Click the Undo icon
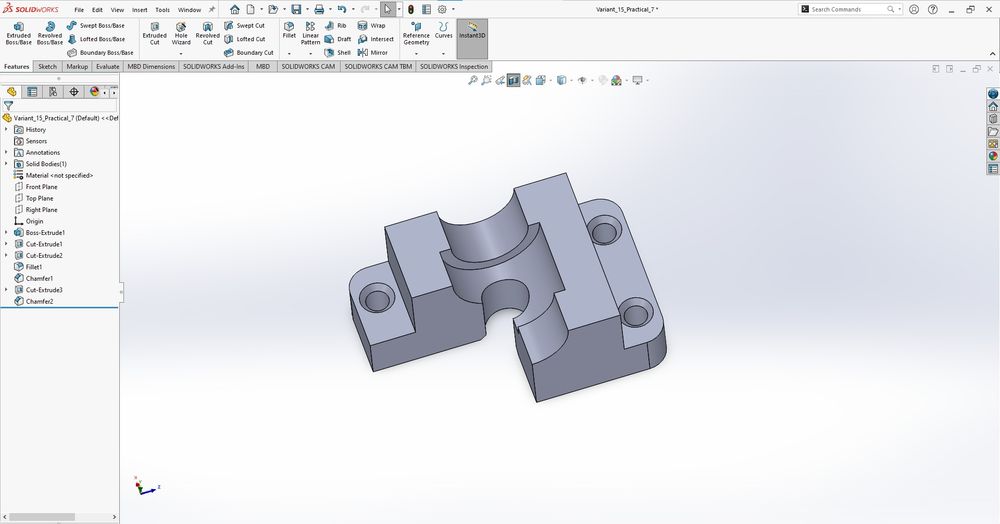Viewport: 1000px width, 524px height. pyautogui.click(x=342, y=10)
